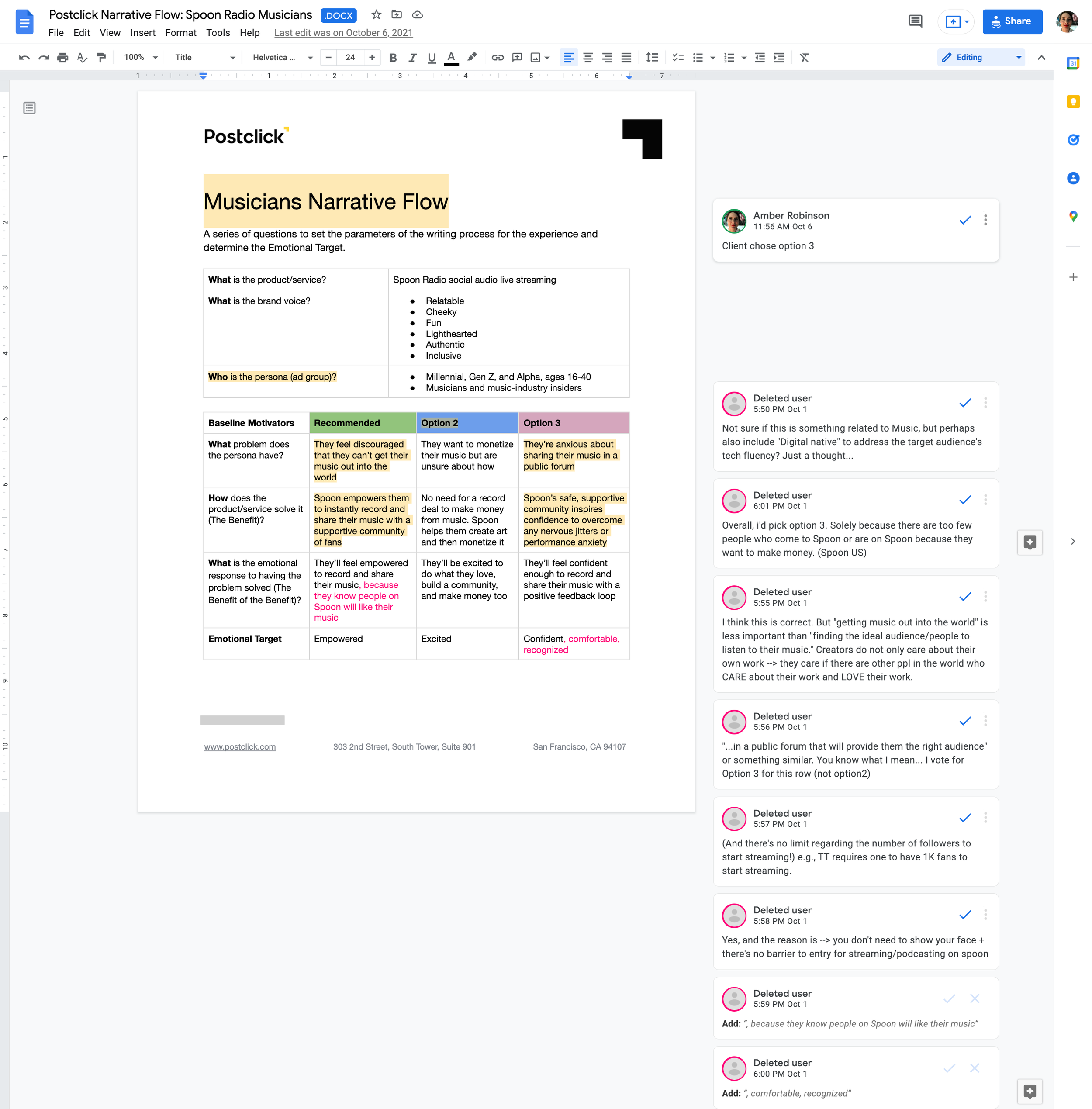1092x1109 pixels.
Task: Increase indent of the paragraph
Action: (779, 57)
